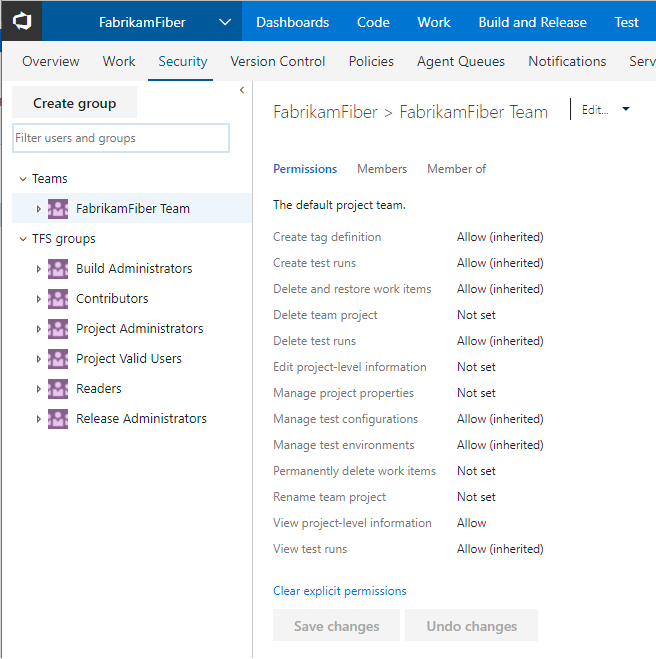This screenshot has height=659, width=656.
Task: Change the Create tag definition permission value
Action: [x=500, y=237]
